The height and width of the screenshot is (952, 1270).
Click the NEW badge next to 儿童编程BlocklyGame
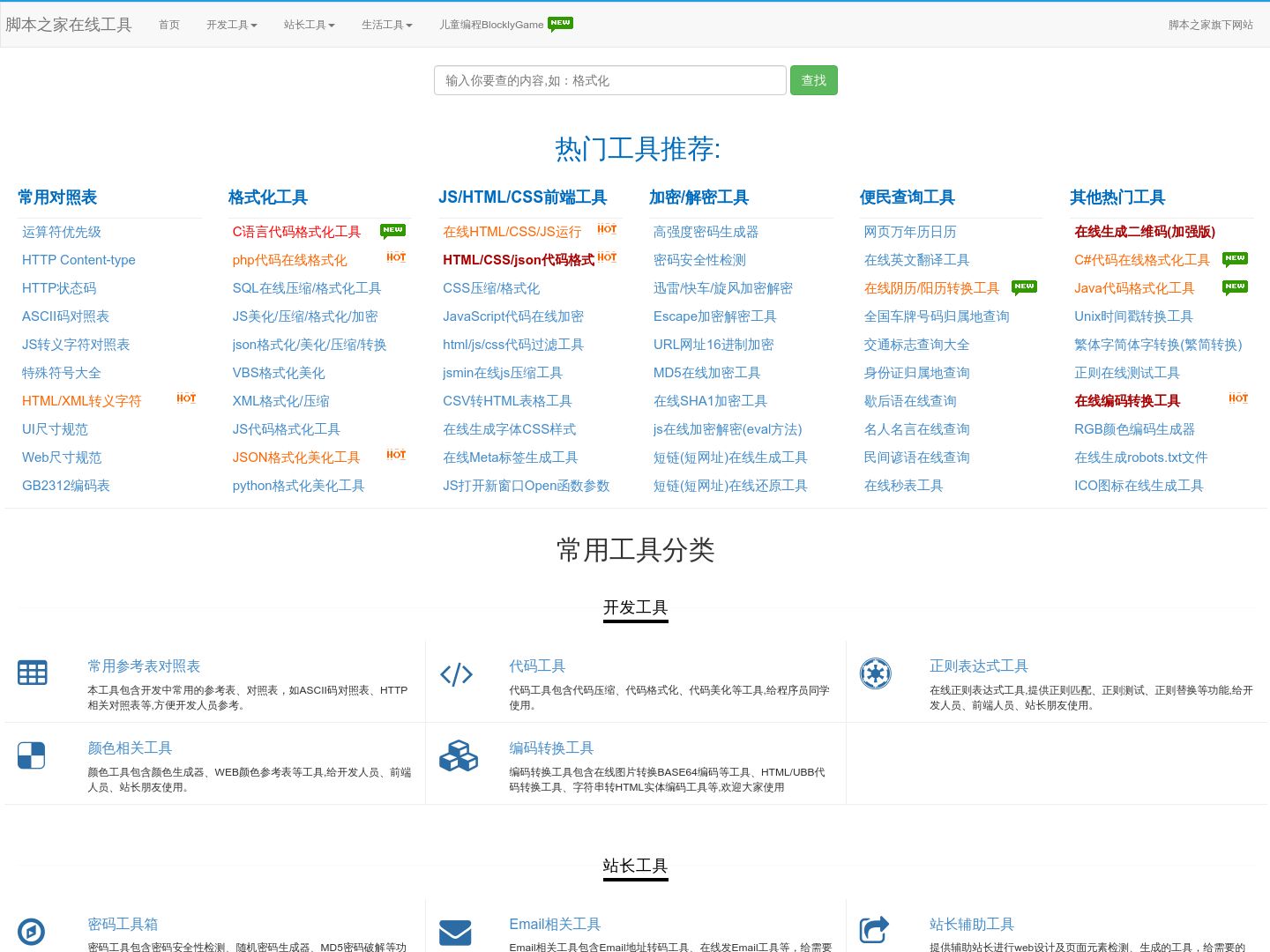point(560,24)
